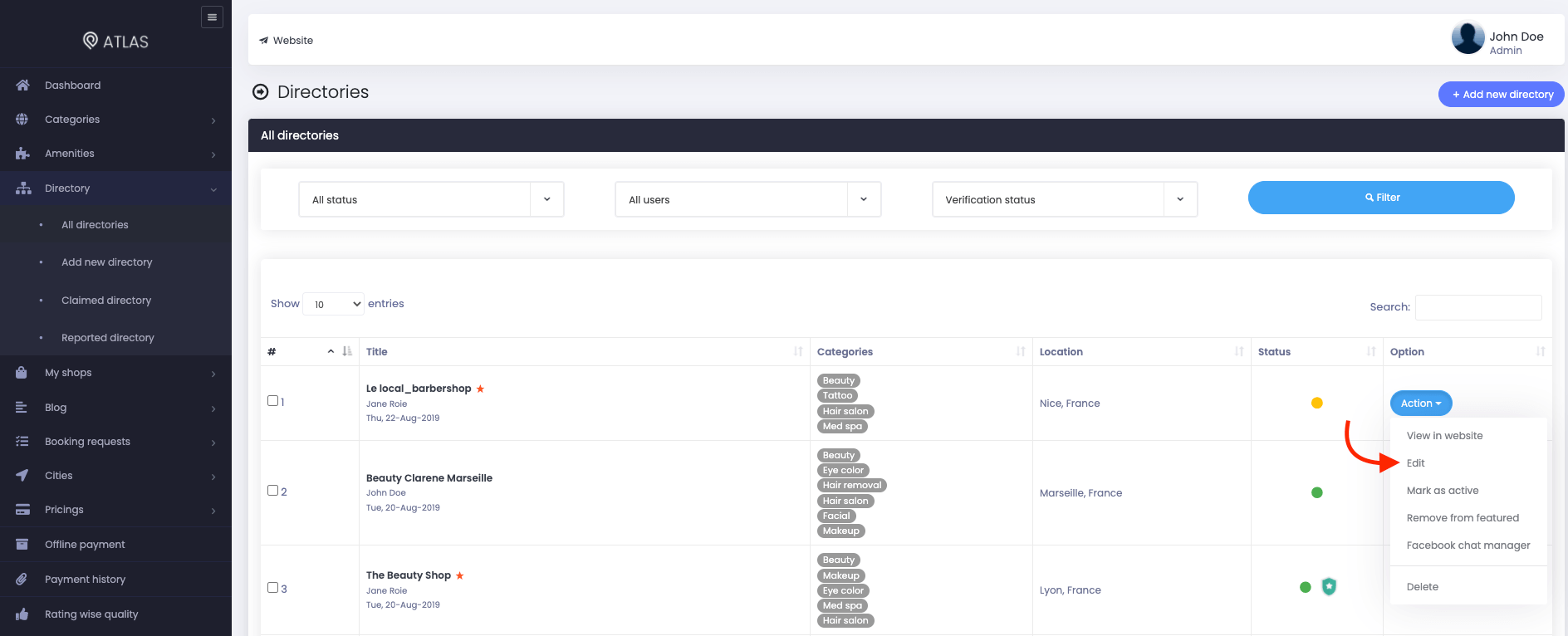The image size is (1568, 636).
Task: Sort by the # column sort icon
Action: [347, 351]
